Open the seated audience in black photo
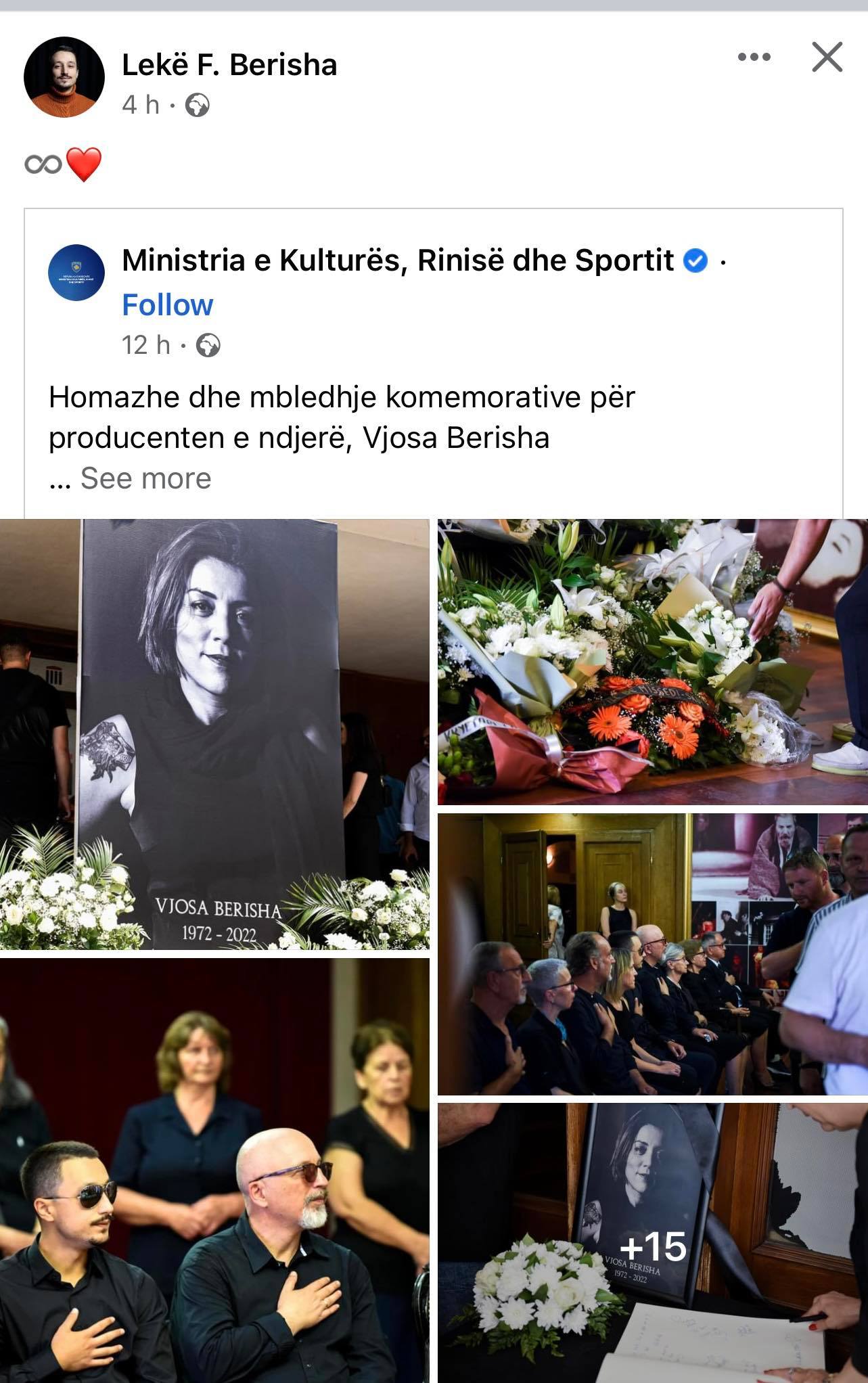Viewport: 868px width, 1383px height. coord(653,954)
